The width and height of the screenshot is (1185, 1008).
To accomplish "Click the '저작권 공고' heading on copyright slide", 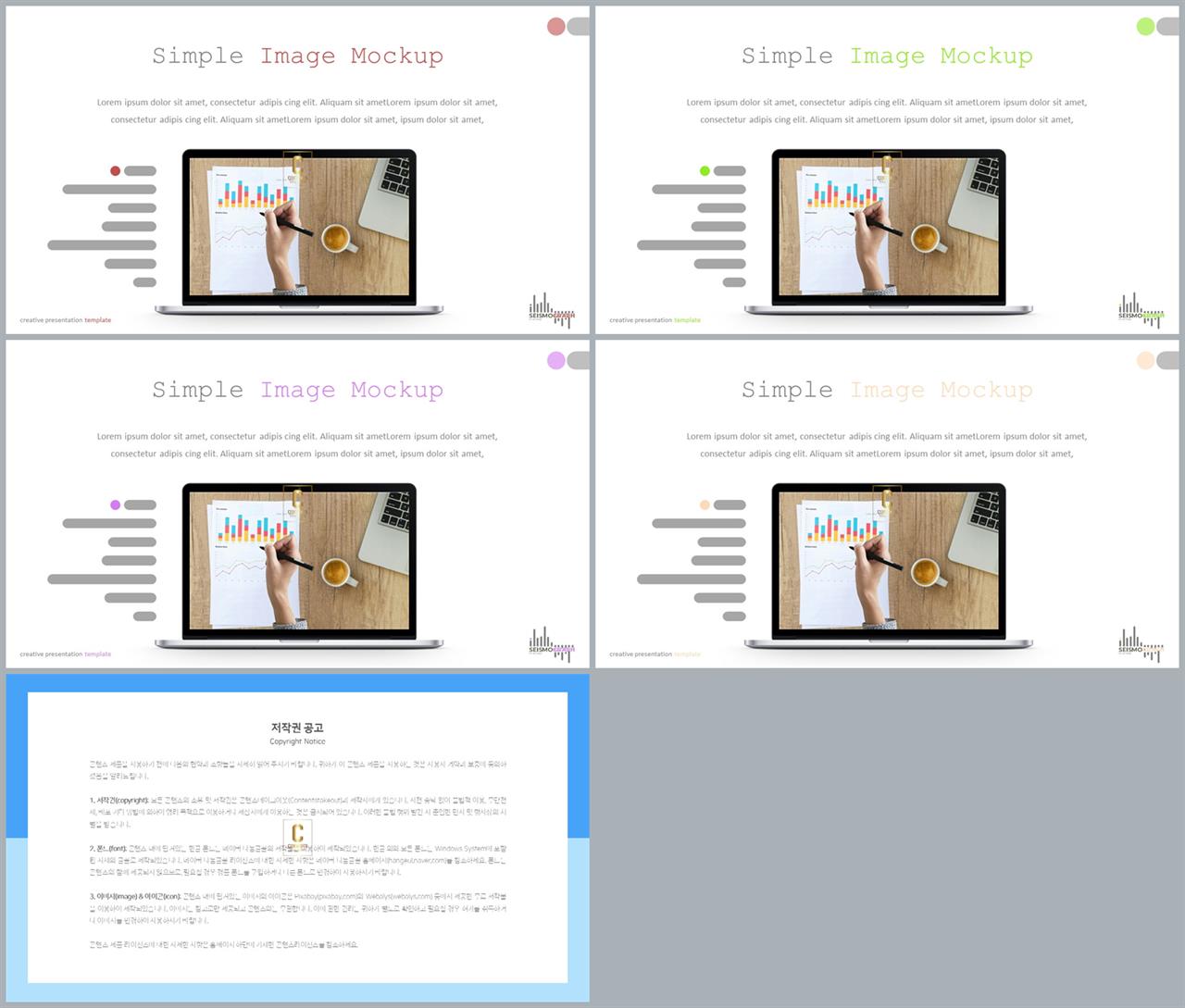I will pyautogui.click(x=297, y=728).
